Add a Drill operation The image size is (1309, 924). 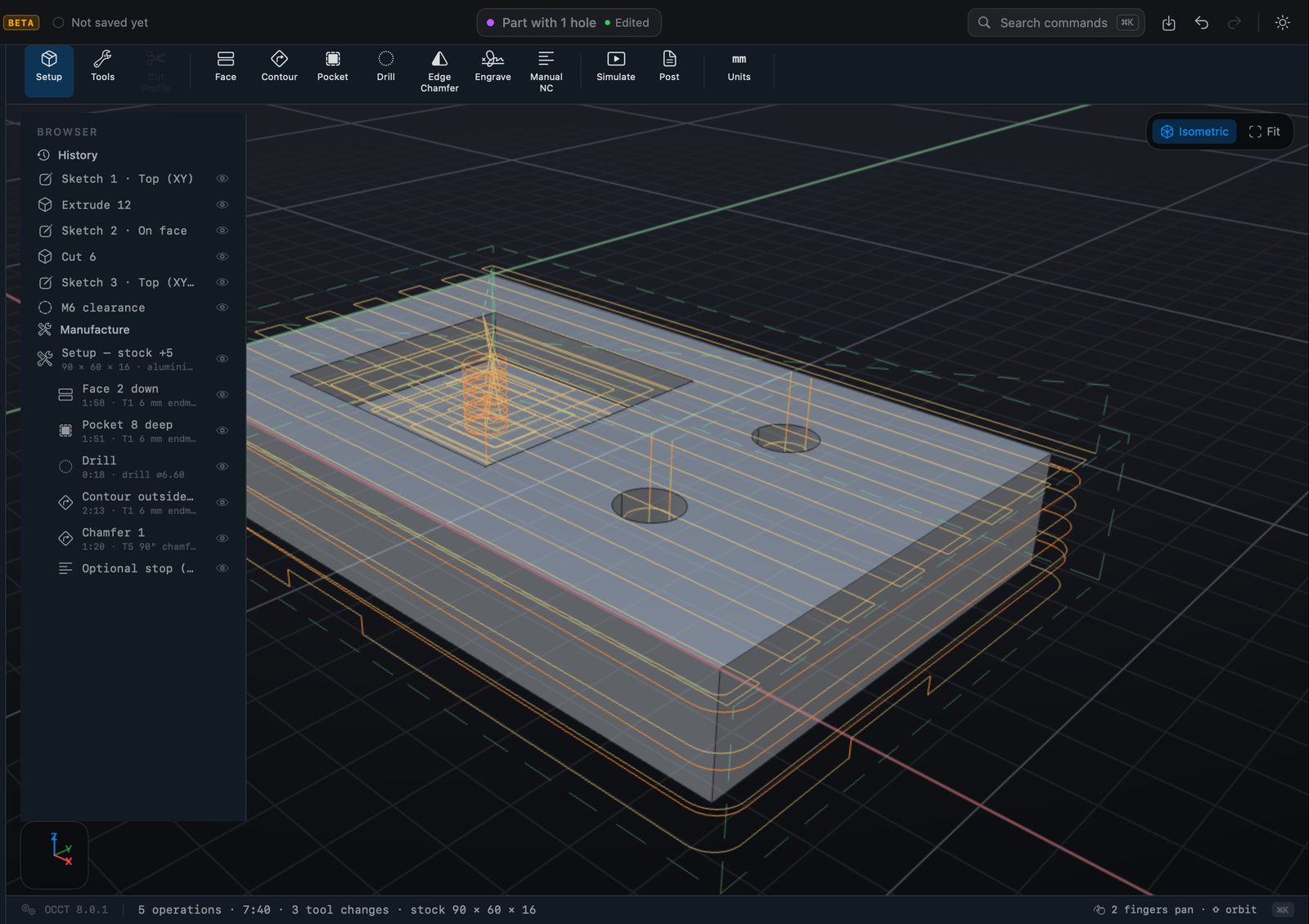385,67
